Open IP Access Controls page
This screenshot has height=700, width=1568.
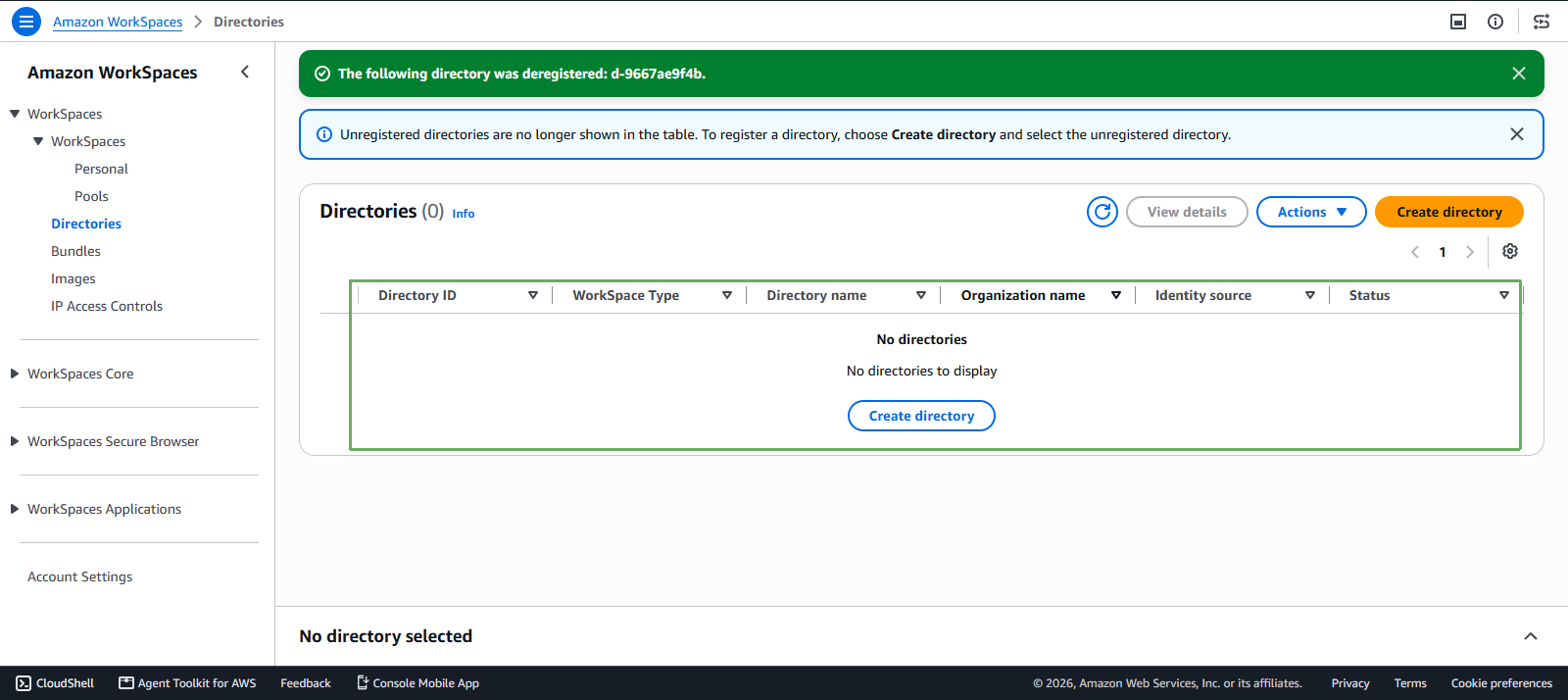coord(107,306)
